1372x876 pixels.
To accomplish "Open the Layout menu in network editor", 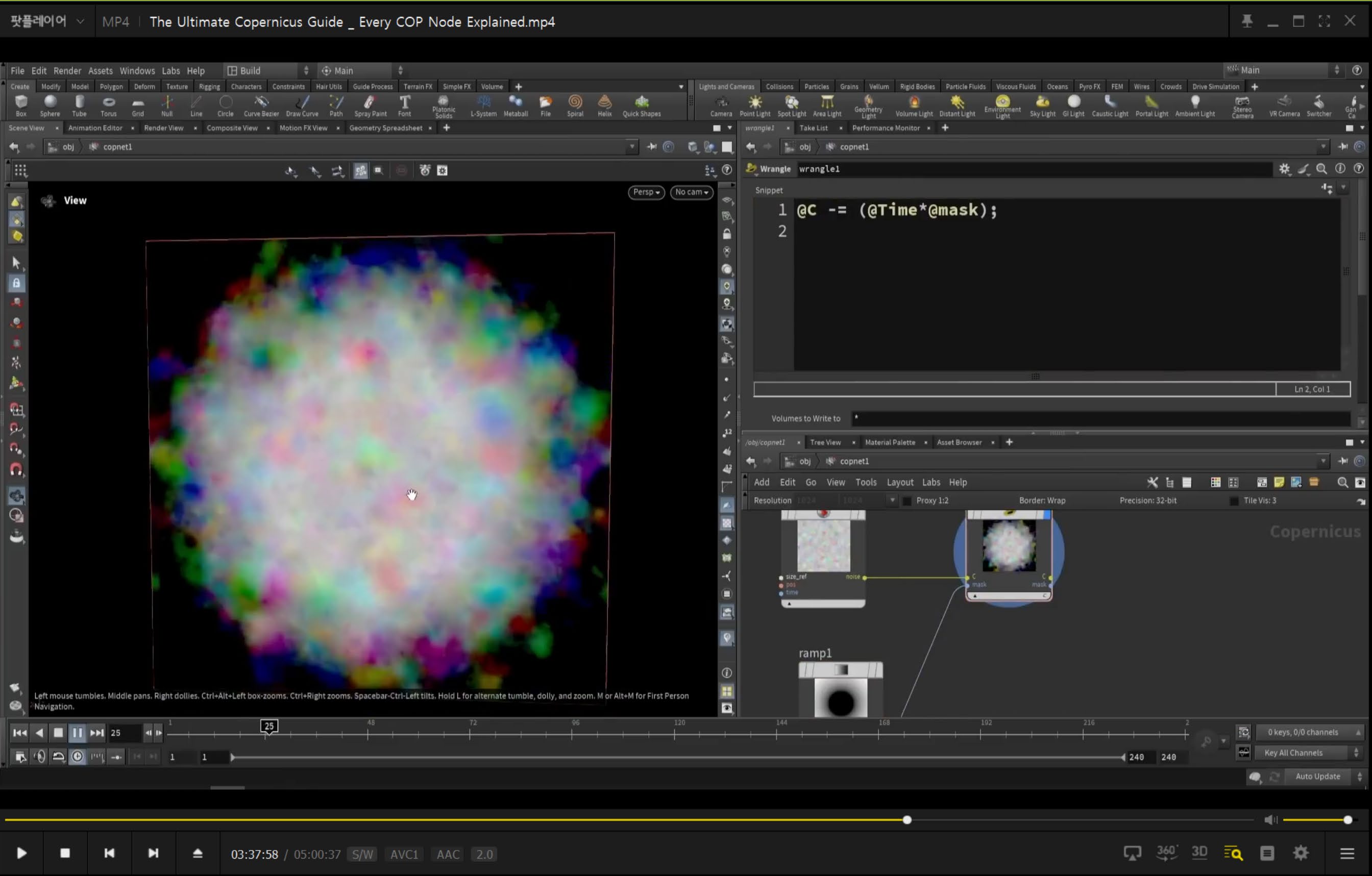I will [x=900, y=483].
